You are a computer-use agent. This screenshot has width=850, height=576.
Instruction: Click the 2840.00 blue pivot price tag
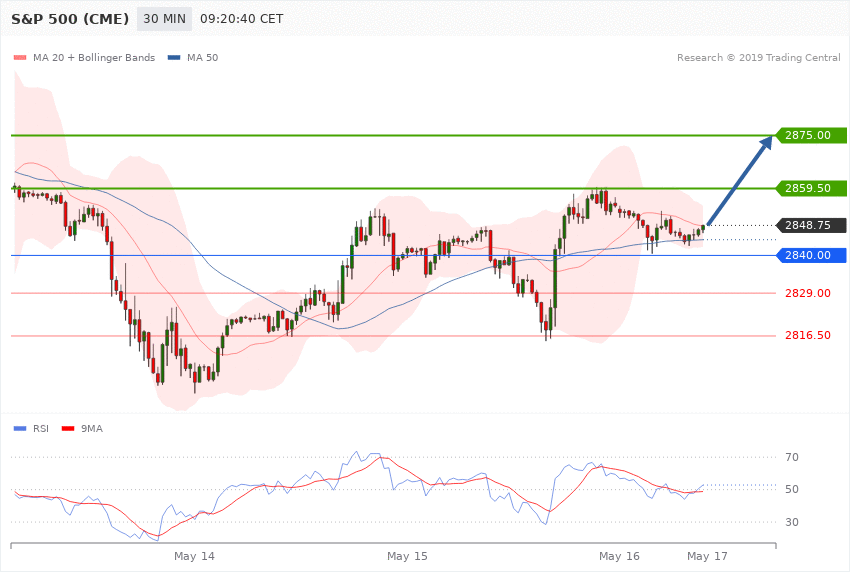(x=811, y=255)
